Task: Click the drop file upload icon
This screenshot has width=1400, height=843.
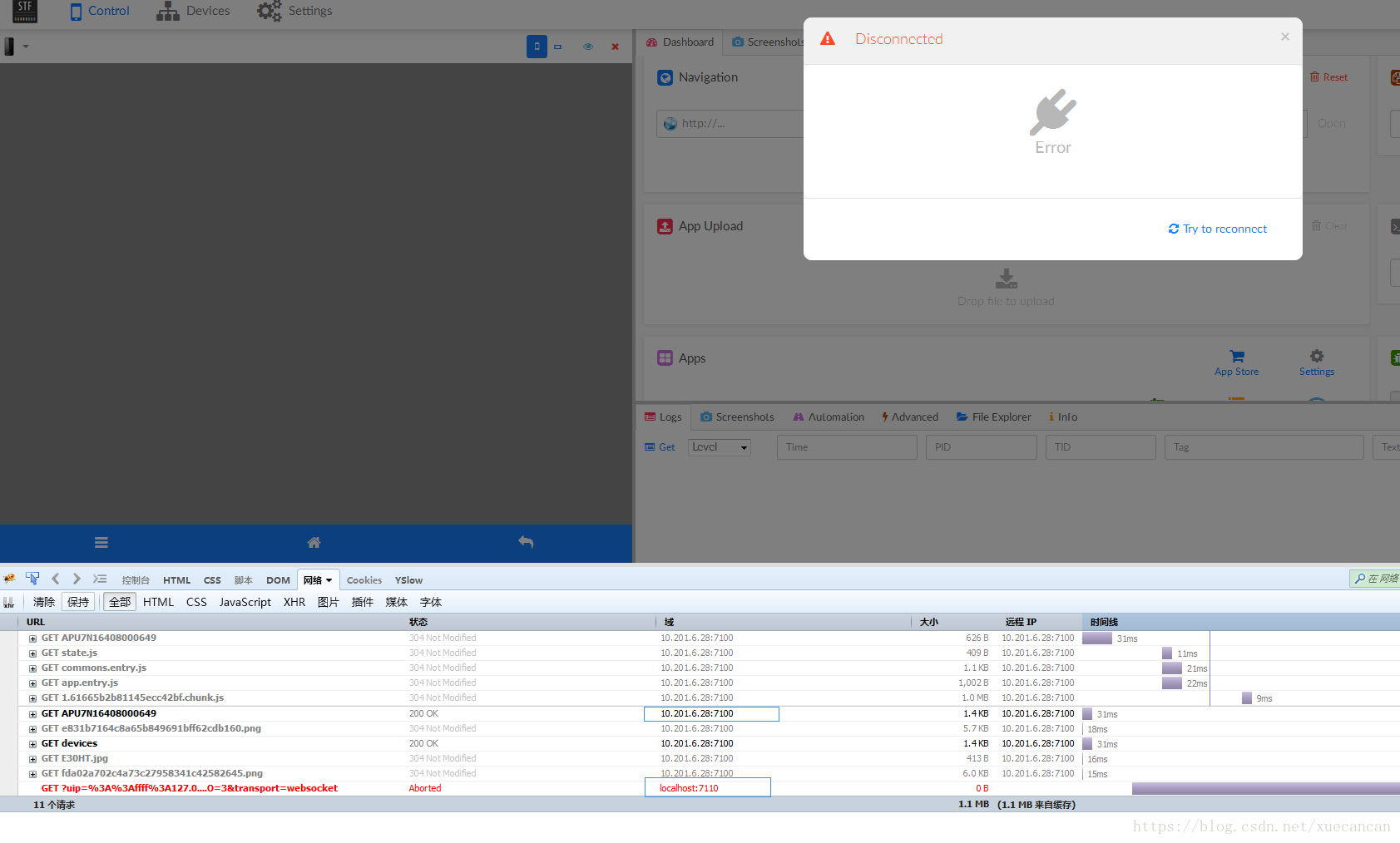Action: coord(1007,279)
